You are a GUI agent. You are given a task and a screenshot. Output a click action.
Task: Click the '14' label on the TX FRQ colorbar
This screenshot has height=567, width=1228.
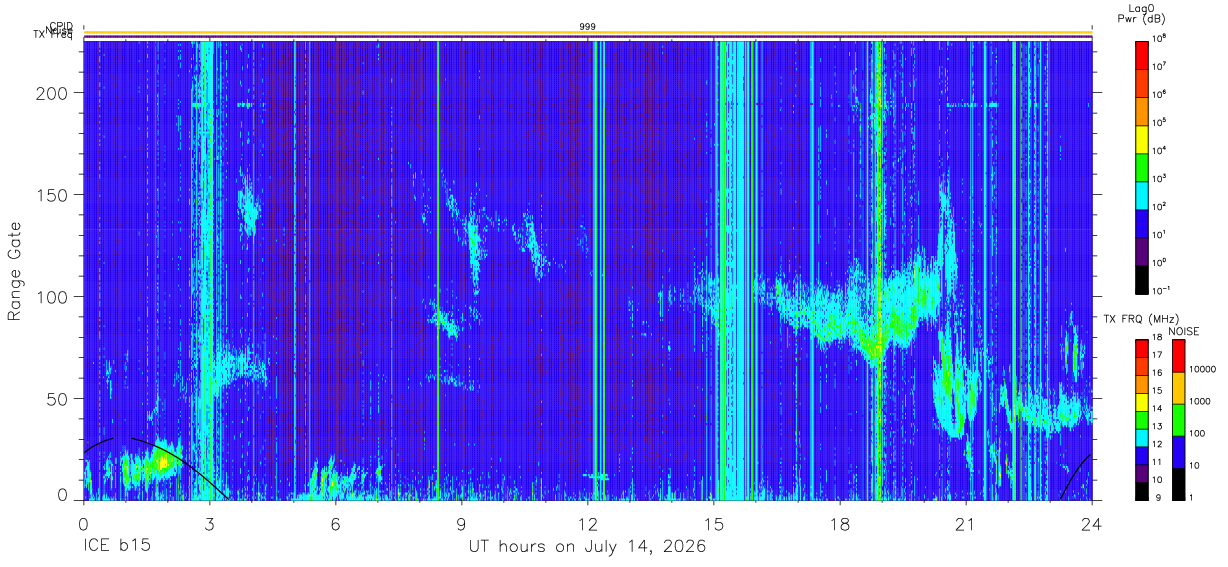[1157, 408]
